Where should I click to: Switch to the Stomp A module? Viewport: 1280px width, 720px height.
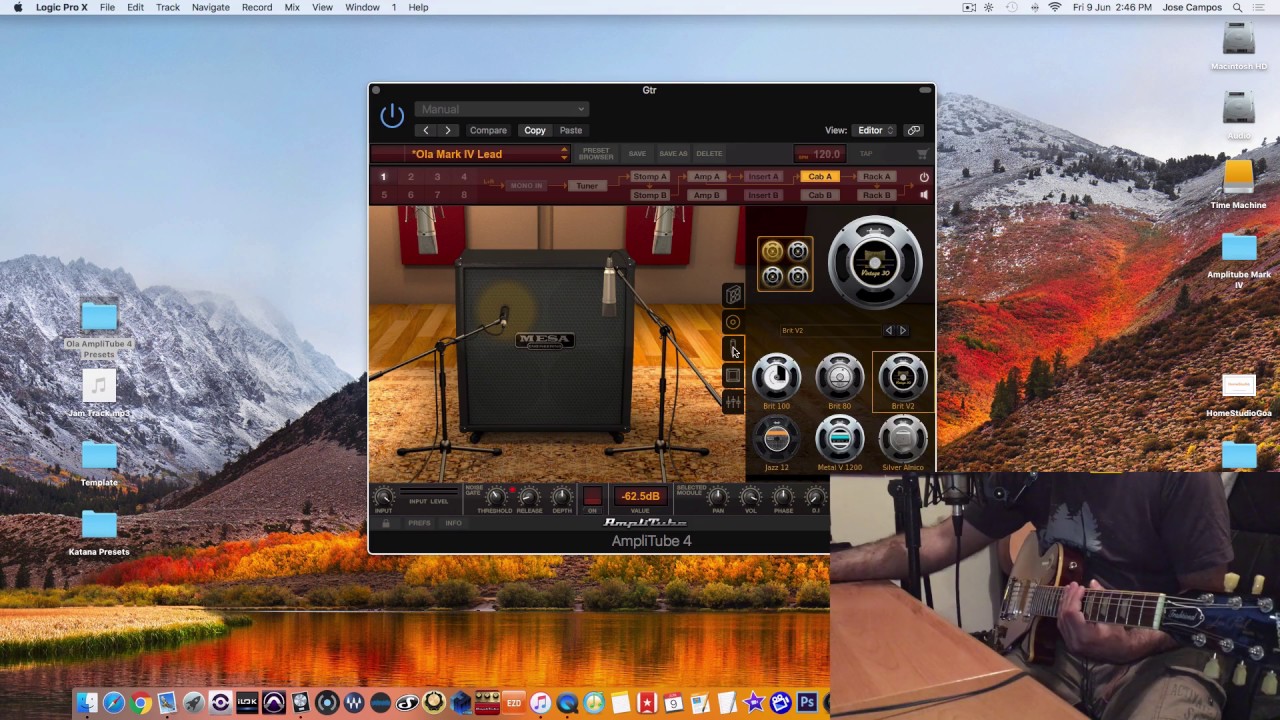pyautogui.click(x=649, y=177)
